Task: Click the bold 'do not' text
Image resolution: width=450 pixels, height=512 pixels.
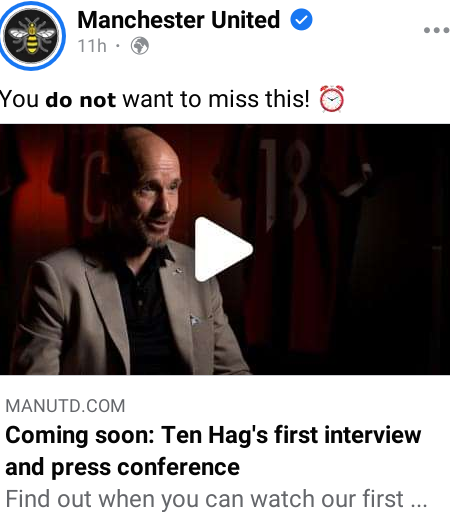Action: [81, 100]
